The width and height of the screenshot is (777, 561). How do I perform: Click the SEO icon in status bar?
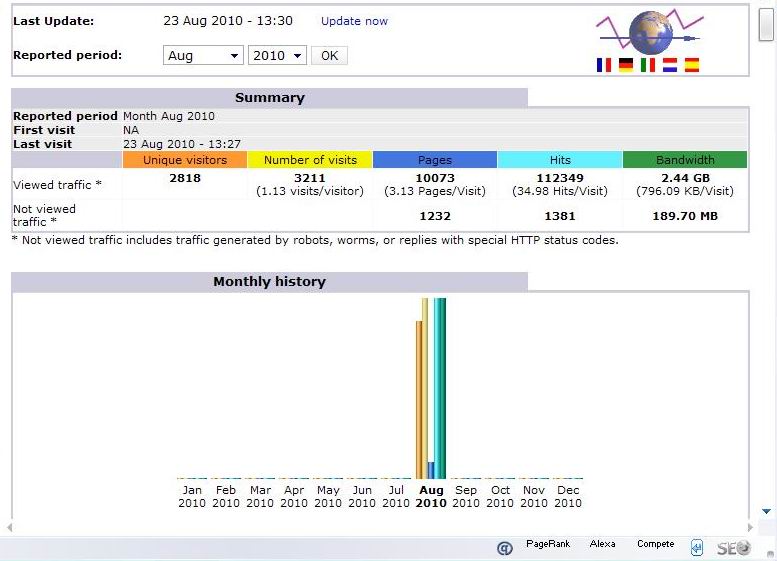point(734,548)
